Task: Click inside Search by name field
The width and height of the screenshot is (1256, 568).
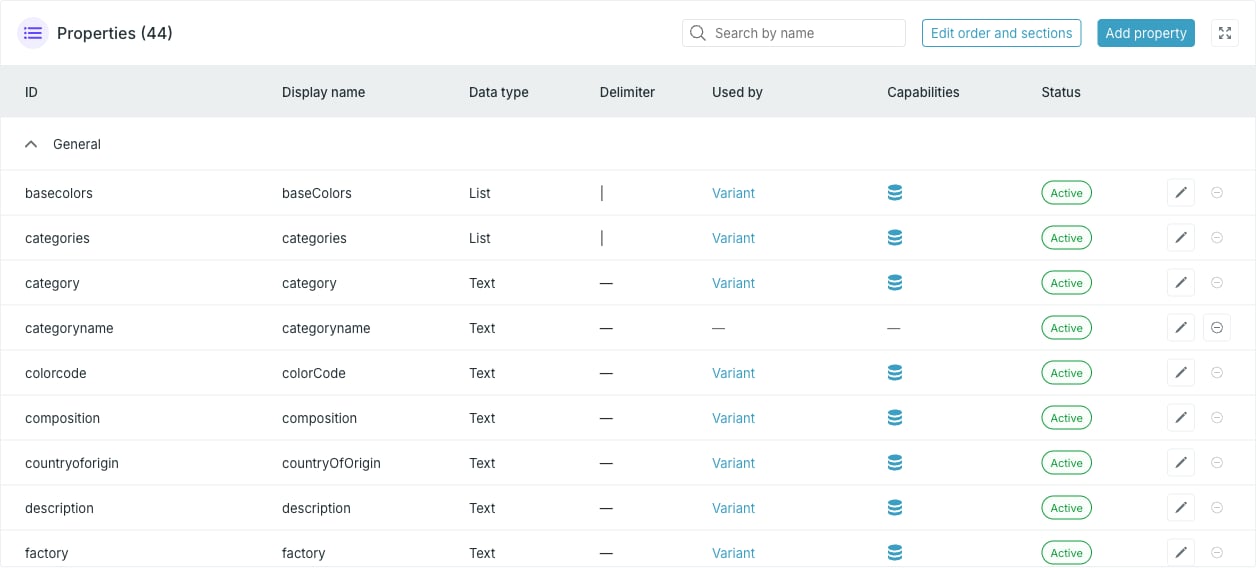Action: (794, 33)
